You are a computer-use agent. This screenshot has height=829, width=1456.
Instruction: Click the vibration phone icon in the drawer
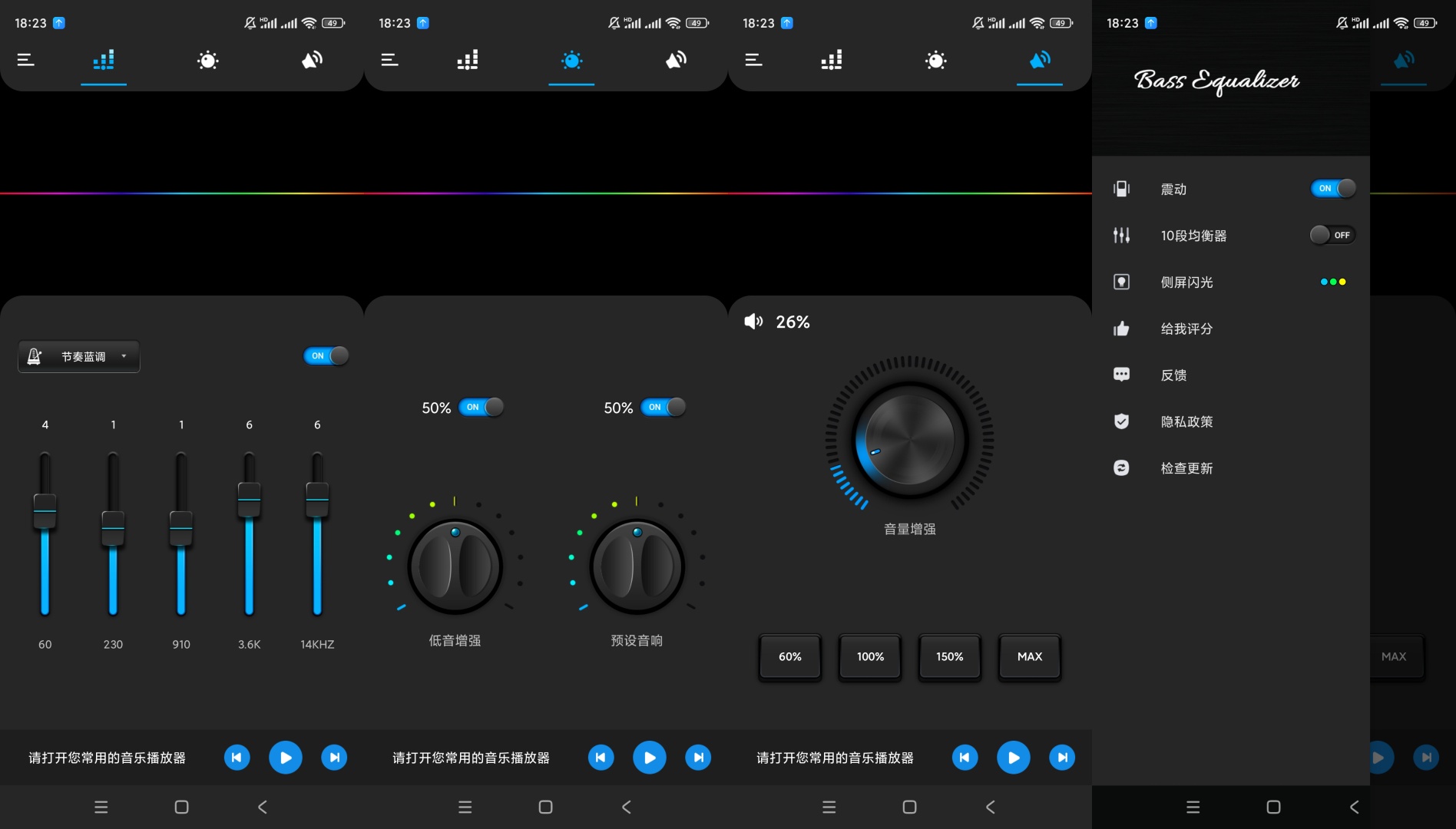coord(1121,189)
